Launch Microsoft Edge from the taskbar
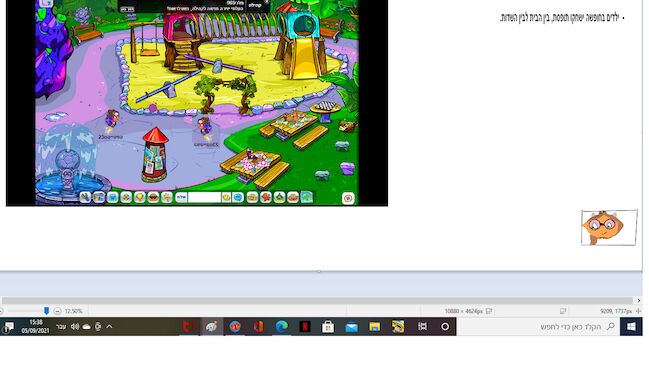Image resolution: width=649 pixels, height=365 pixels. coord(281,327)
